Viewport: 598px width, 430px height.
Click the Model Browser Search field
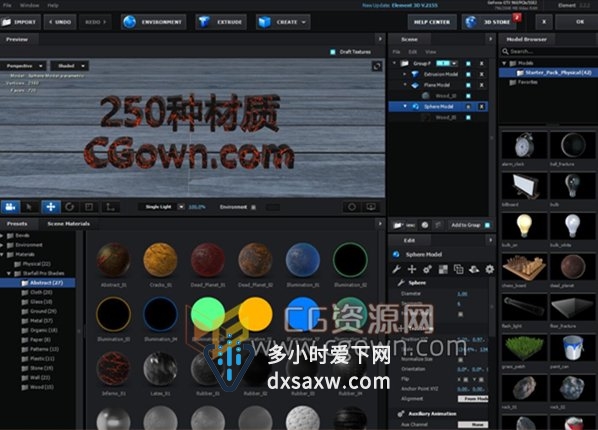tap(549, 51)
